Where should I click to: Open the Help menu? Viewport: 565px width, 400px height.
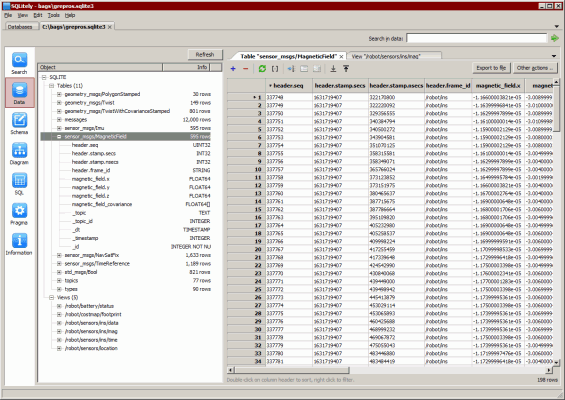click(70, 15)
